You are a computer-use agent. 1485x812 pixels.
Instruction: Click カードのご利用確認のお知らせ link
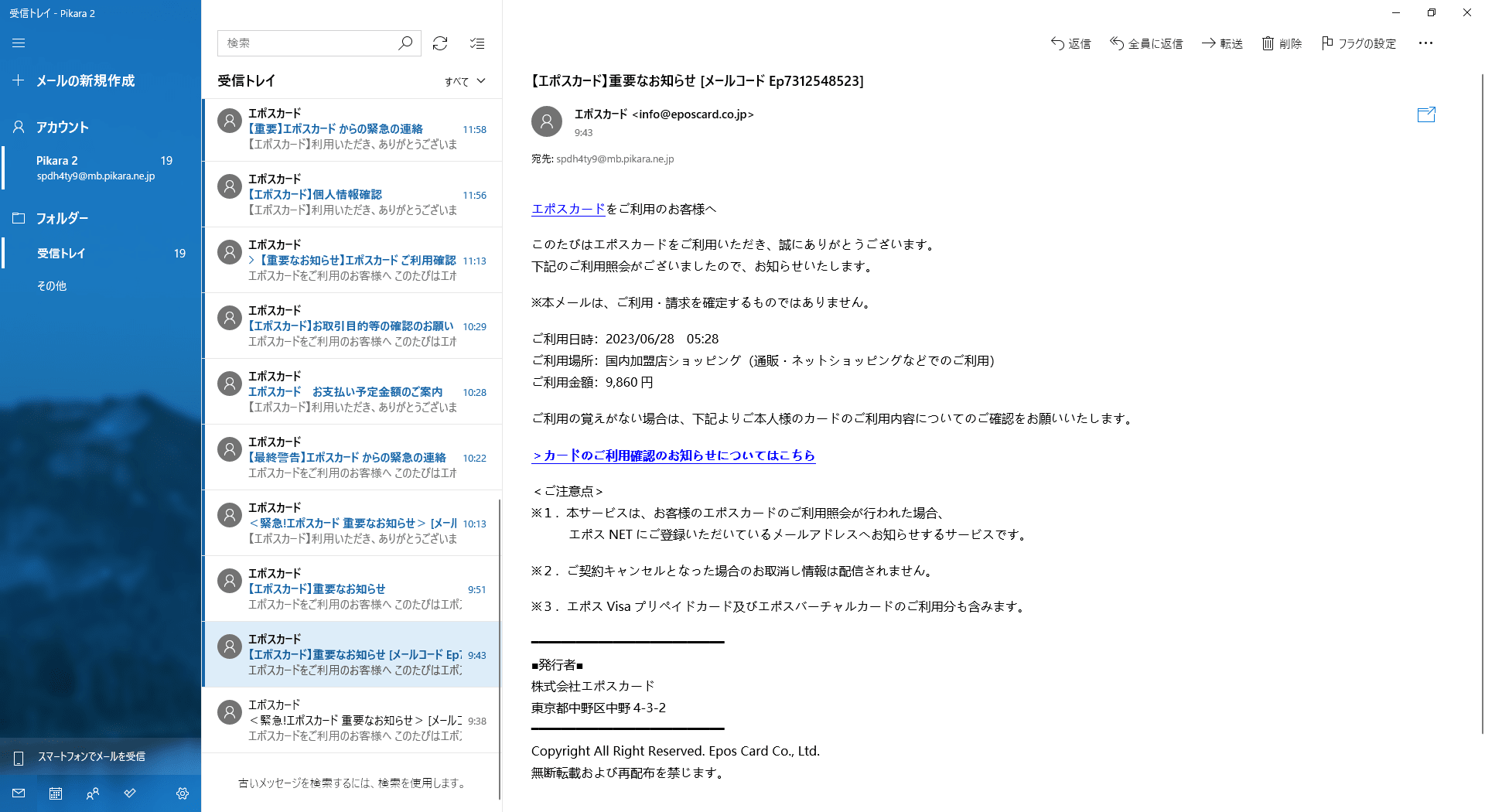click(x=673, y=455)
